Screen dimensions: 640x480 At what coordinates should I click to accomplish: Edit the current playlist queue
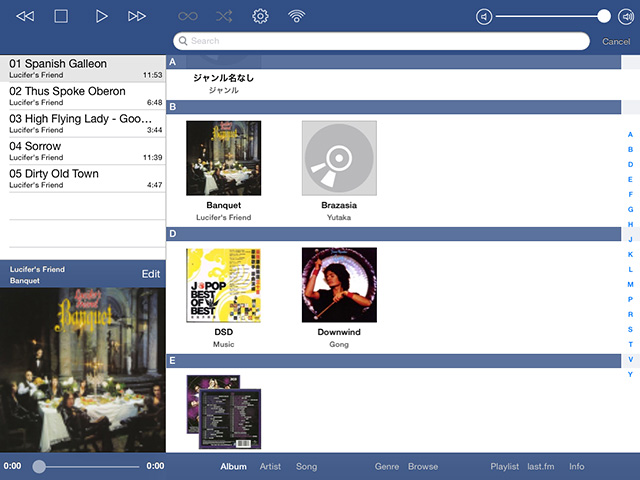click(x=151, y=274)
